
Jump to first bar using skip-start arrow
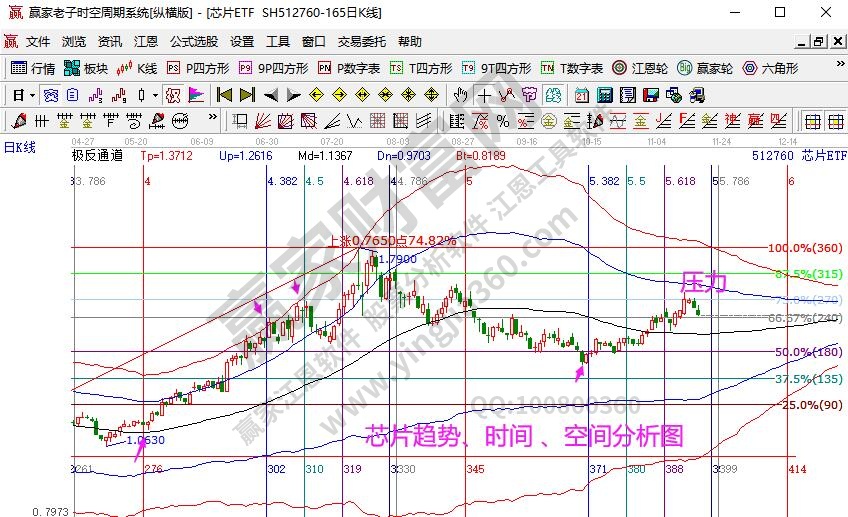pos(224,95)
